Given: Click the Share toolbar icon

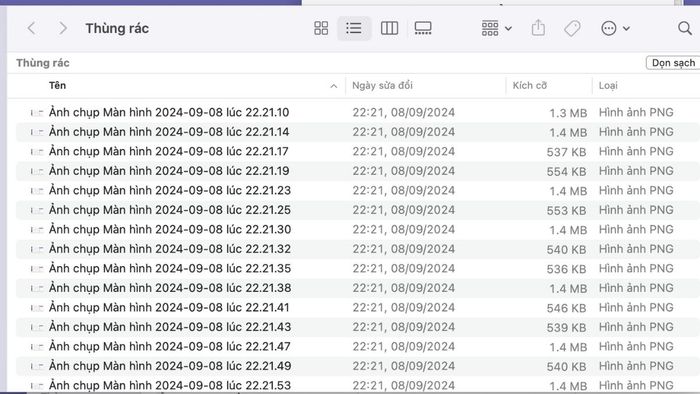Looking at the screenshot, I should click(538, 28).
